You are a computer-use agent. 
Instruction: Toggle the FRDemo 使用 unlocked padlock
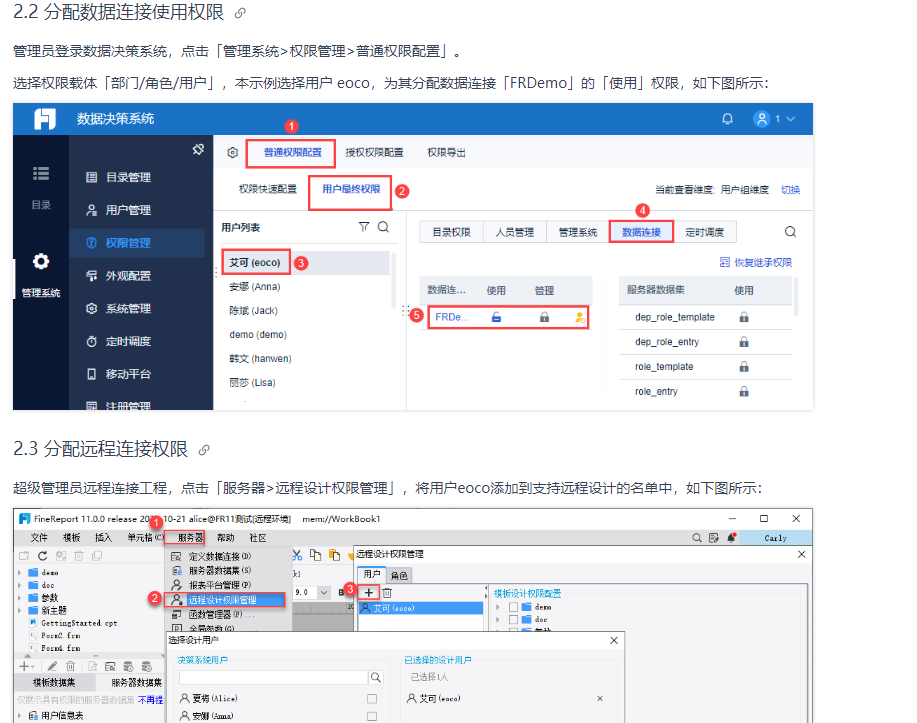tap(496, 317)
